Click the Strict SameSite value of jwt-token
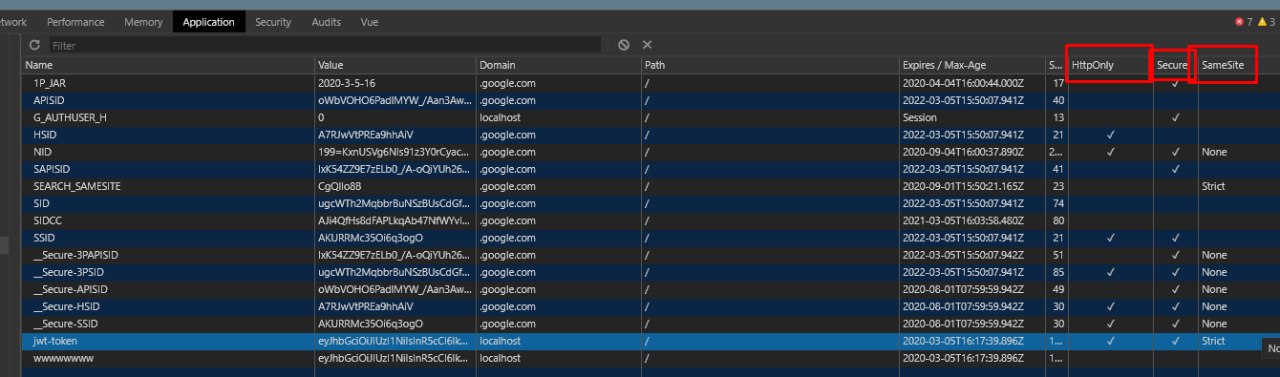Screen dimensions: 1280x377 tap(1213, 341)
